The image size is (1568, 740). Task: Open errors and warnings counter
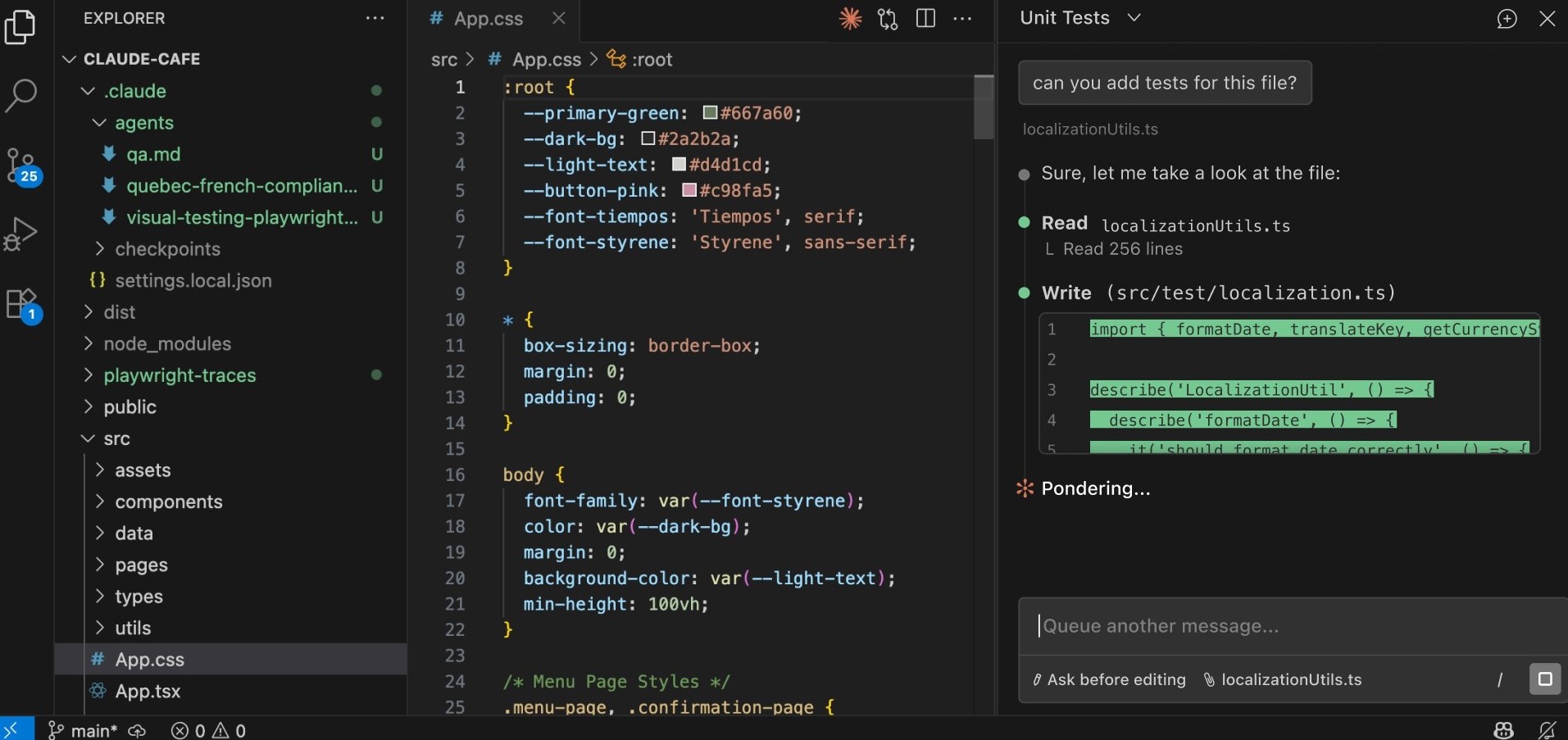click(x=208, y=729)
